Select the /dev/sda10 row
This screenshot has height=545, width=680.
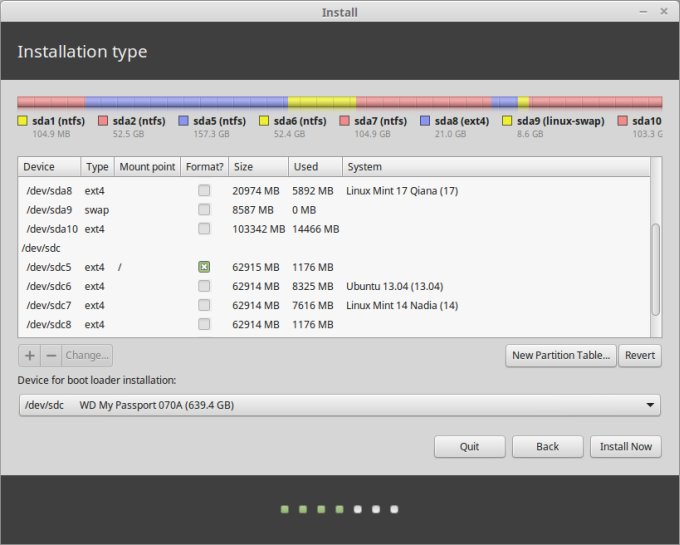pos(334,229)
